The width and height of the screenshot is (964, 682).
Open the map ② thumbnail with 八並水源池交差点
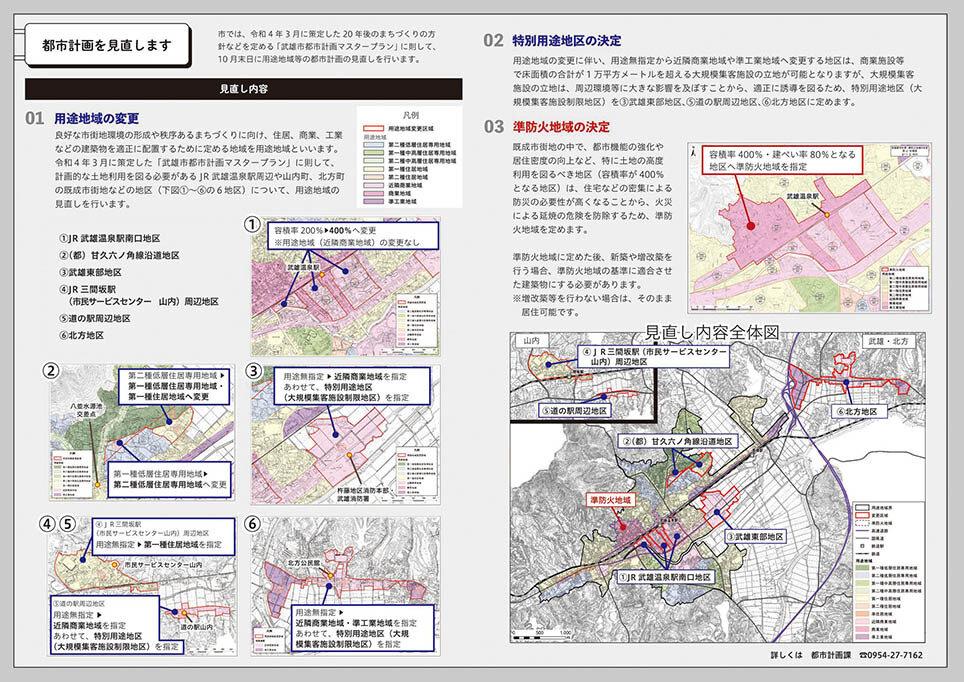142,432
